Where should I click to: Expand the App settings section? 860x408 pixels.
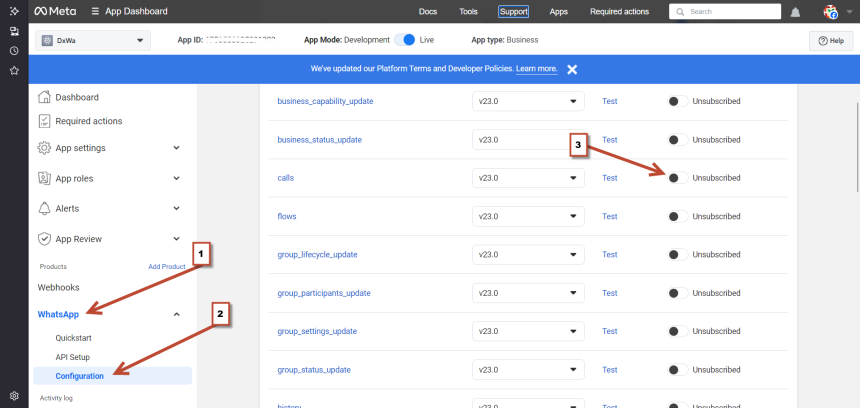176,148
